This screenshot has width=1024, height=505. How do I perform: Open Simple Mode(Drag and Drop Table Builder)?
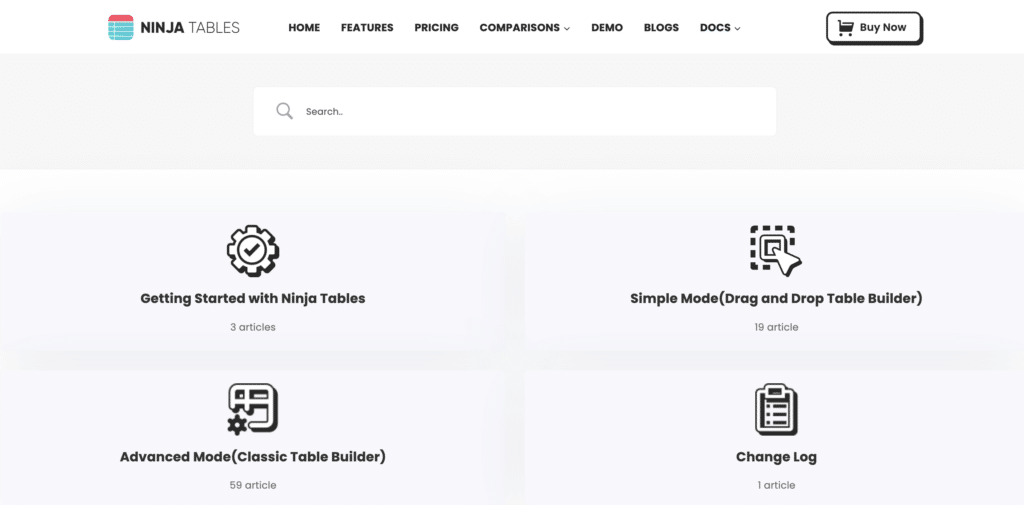[x=776, y=299]
